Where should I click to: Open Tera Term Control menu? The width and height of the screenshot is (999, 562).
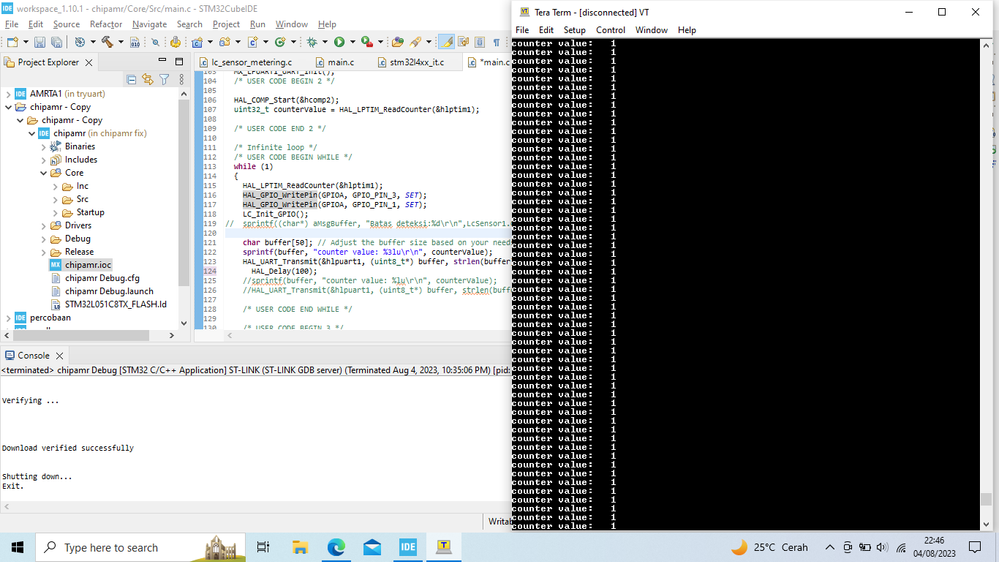[x=610, y=30]
